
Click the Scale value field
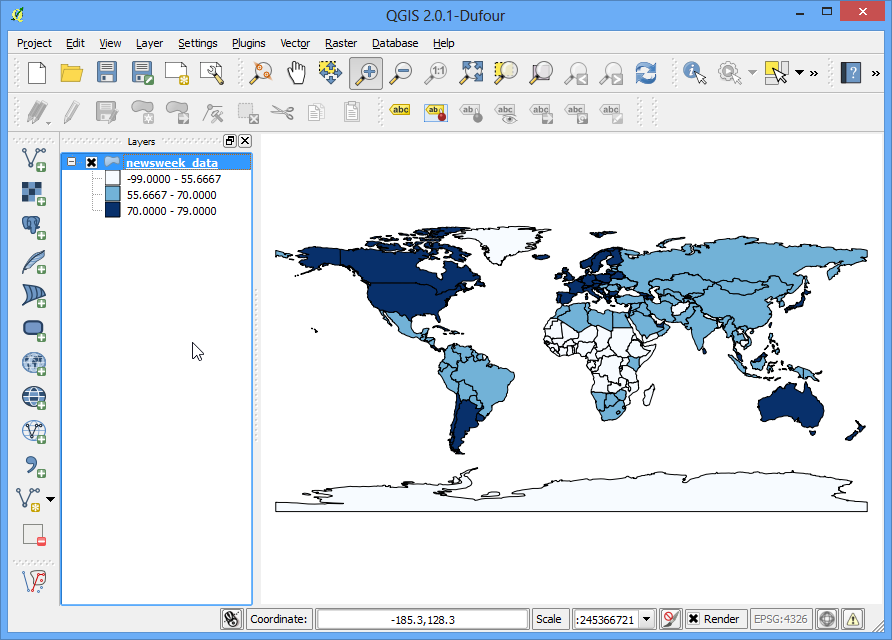(606, 620)
